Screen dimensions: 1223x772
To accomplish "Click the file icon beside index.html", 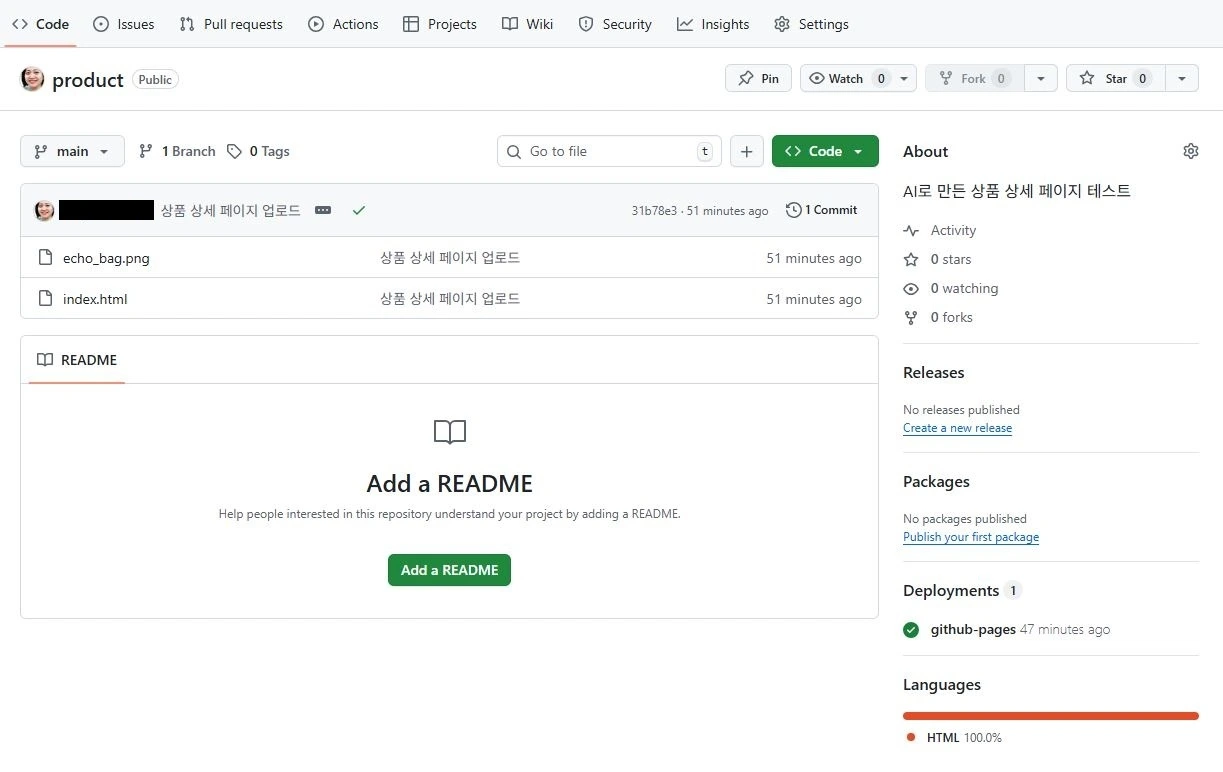I will (45, 298).
